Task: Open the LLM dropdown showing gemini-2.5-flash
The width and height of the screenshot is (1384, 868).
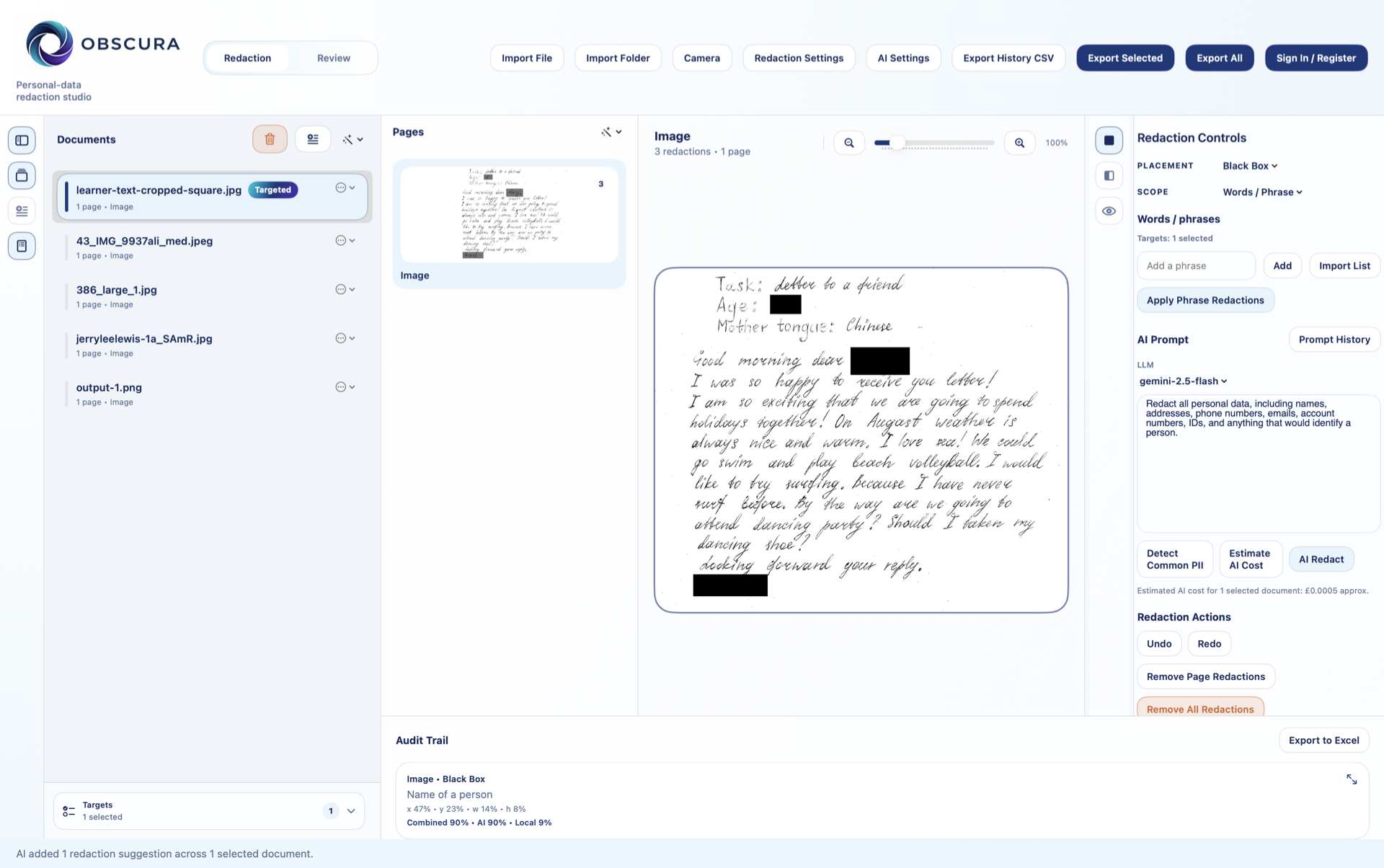Action: (1183, 381)
